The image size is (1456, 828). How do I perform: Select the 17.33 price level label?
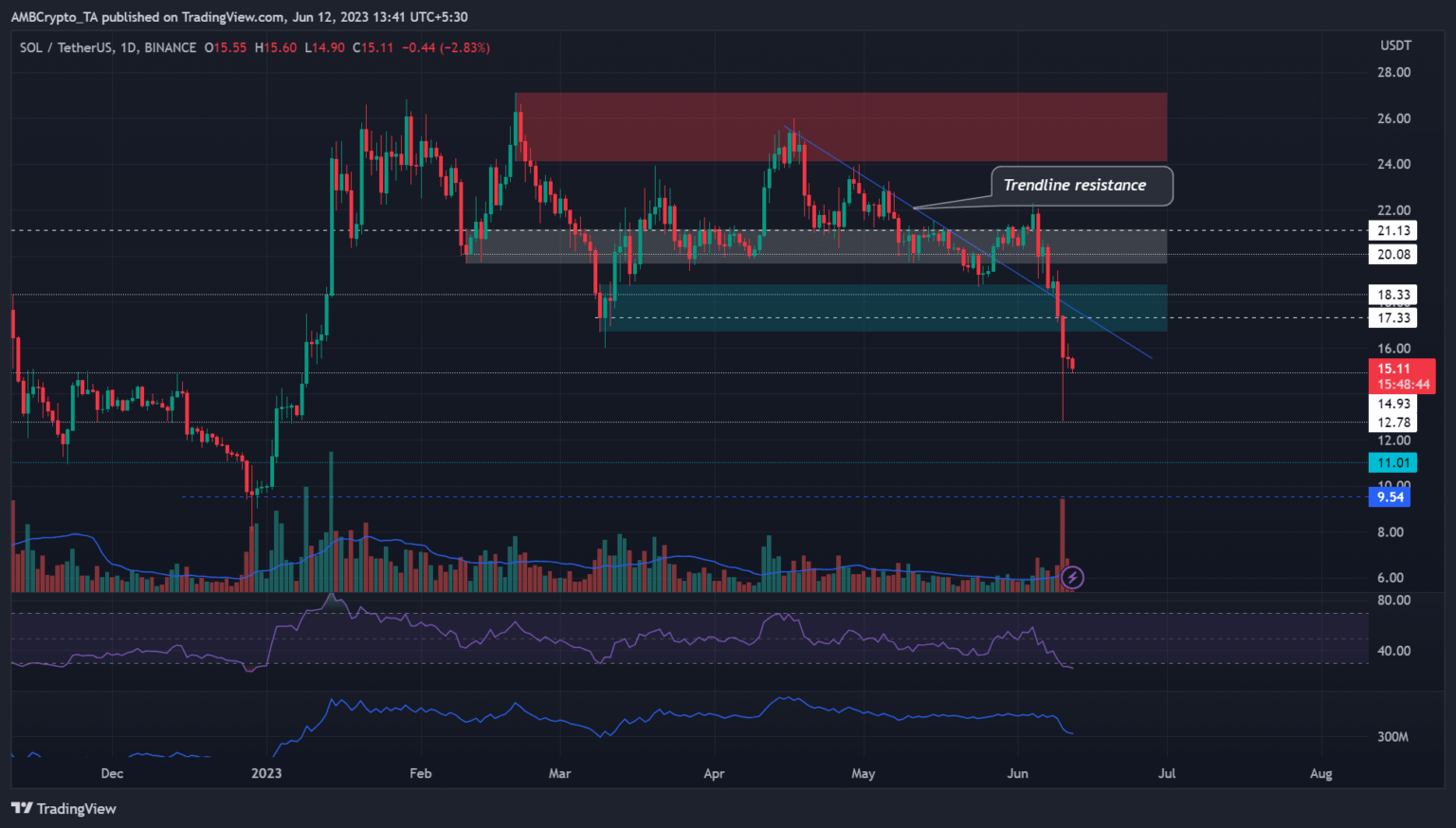click(1392, 317)
